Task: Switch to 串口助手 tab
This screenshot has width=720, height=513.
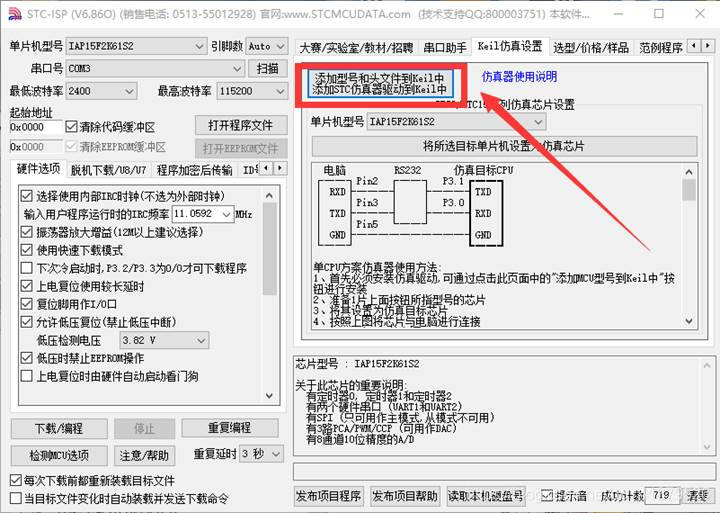Action: click(444, 48)
